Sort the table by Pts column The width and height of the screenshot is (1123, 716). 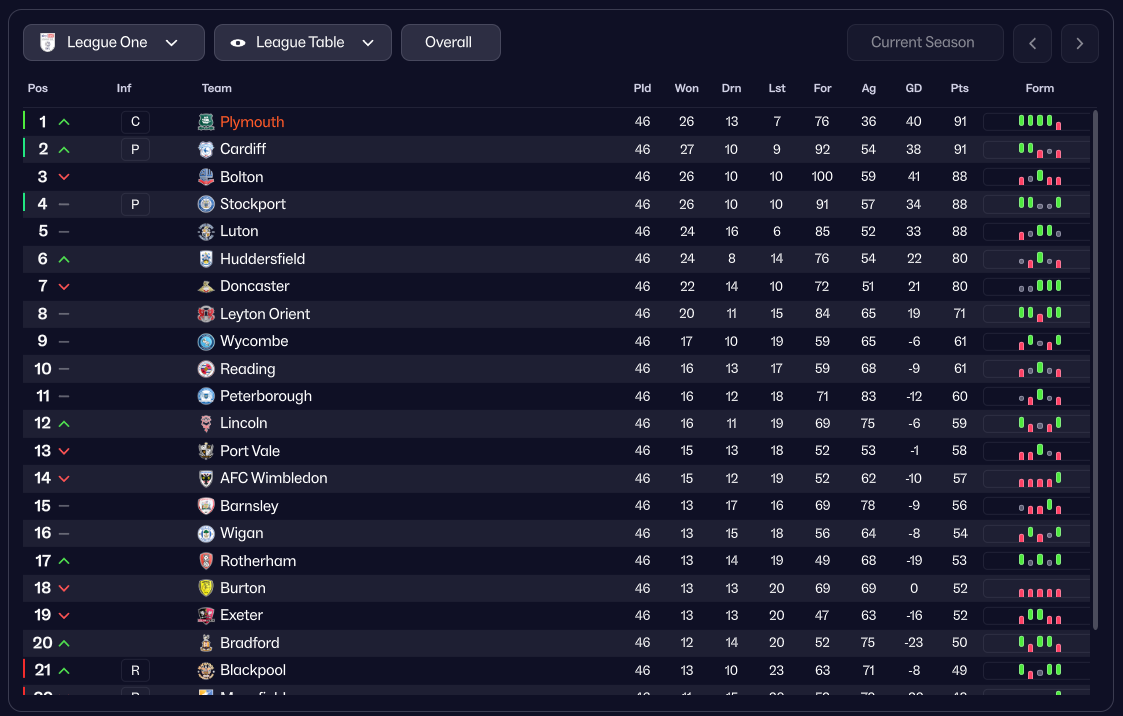pyautogui.click(x=960, y=88)
